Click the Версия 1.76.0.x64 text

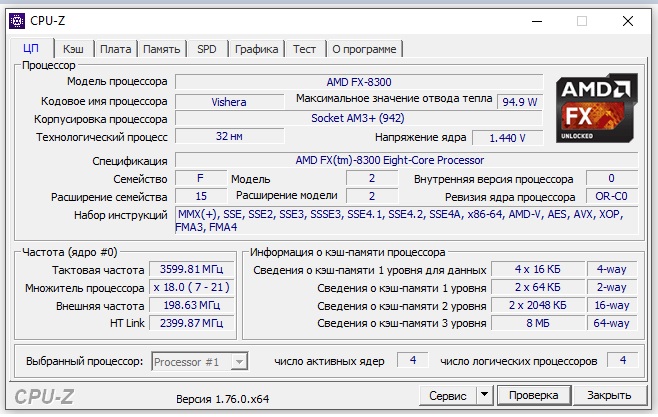click(222, 399)
